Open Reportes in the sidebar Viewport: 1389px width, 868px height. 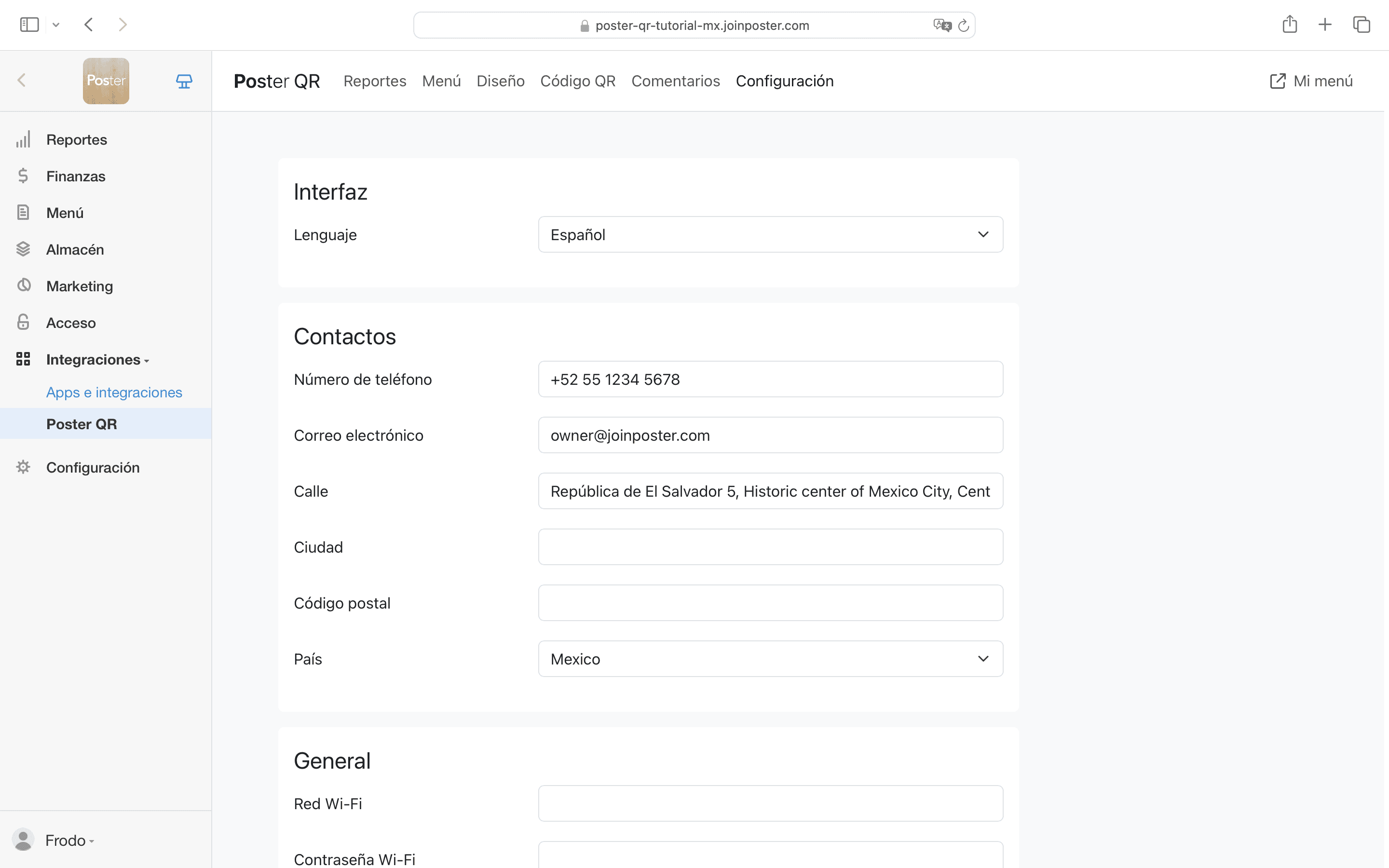coord(76,139)
